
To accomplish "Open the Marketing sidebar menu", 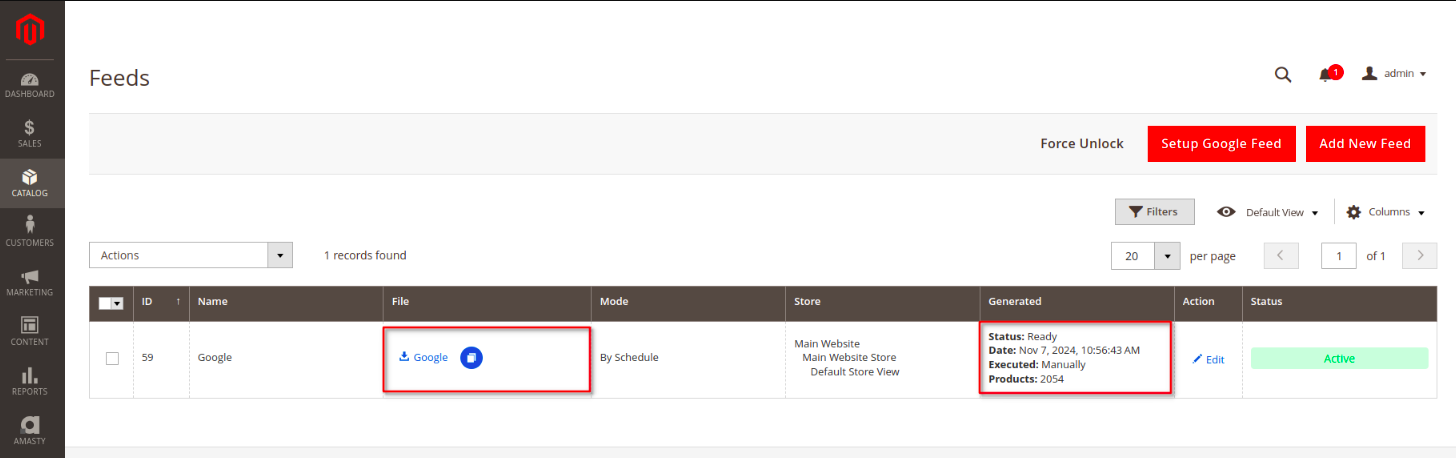I will point(30,282).
